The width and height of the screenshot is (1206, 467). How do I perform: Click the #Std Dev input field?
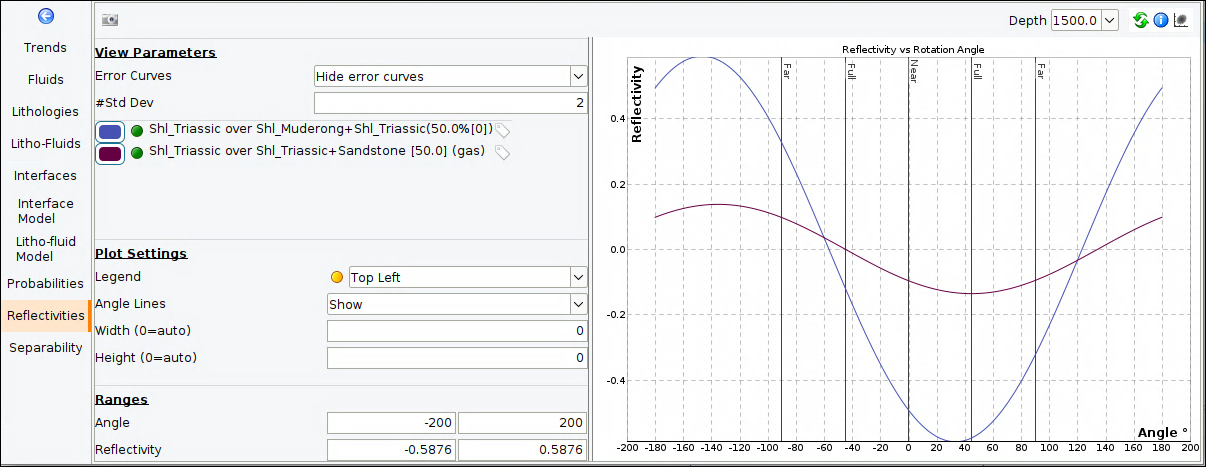click(450, 103)
